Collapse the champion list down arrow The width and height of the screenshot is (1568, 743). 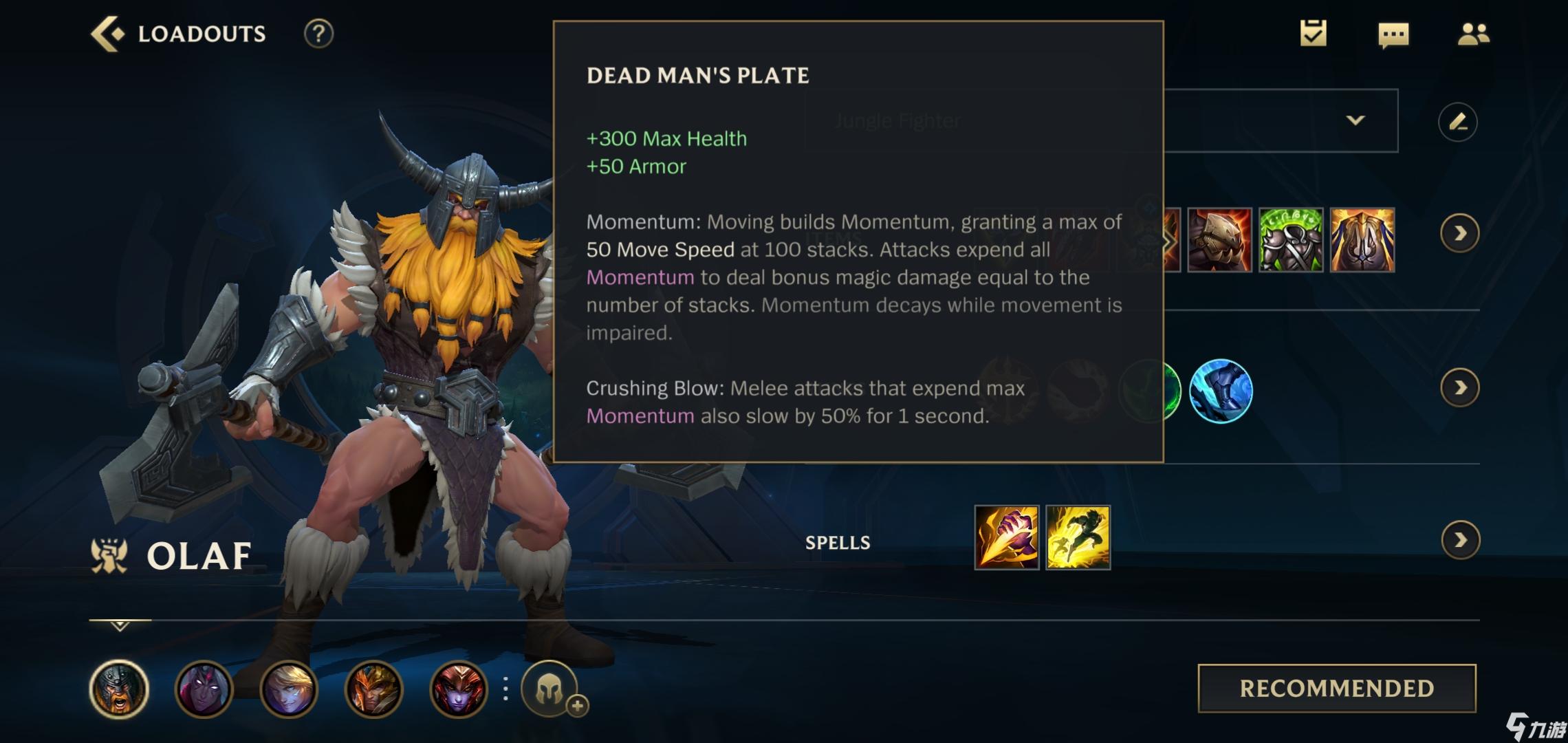120,626
